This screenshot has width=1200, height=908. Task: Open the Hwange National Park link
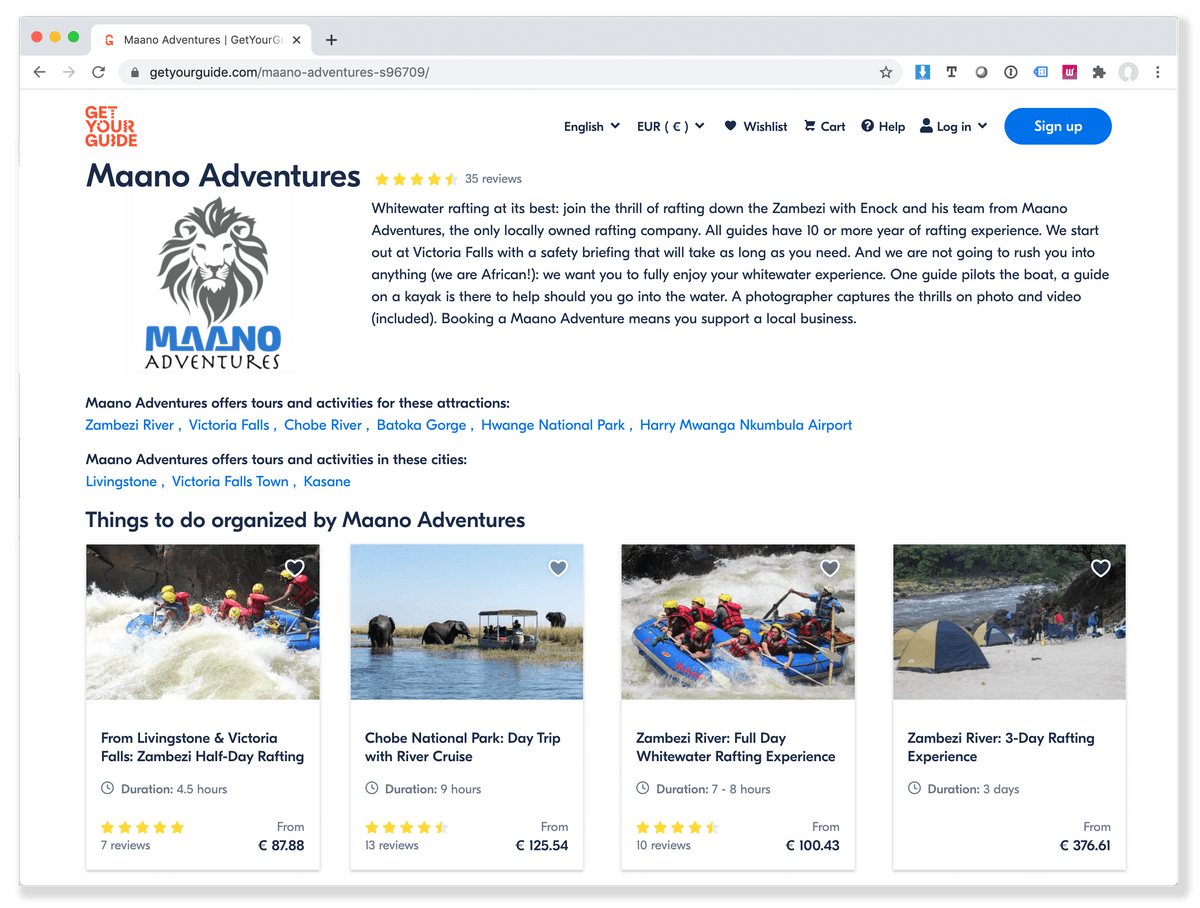[553, 425]
